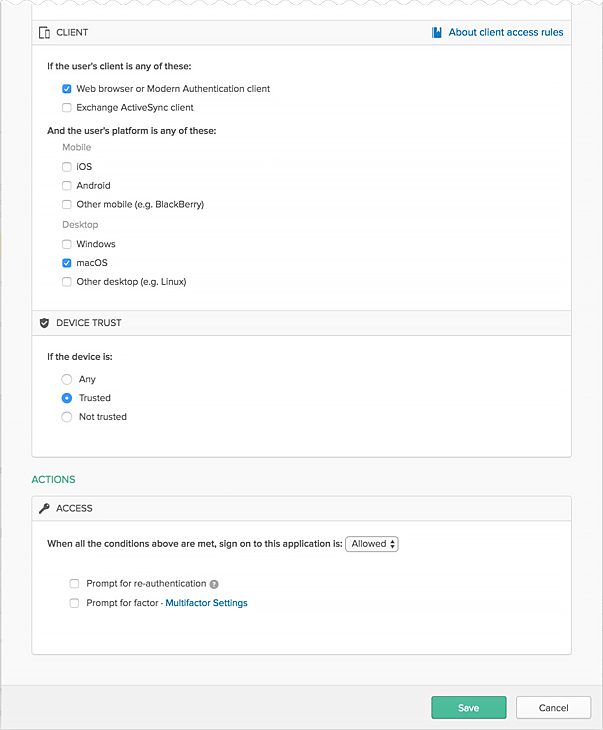
Task: Click the Device Trust shield icon
Action: coord(44,323)
